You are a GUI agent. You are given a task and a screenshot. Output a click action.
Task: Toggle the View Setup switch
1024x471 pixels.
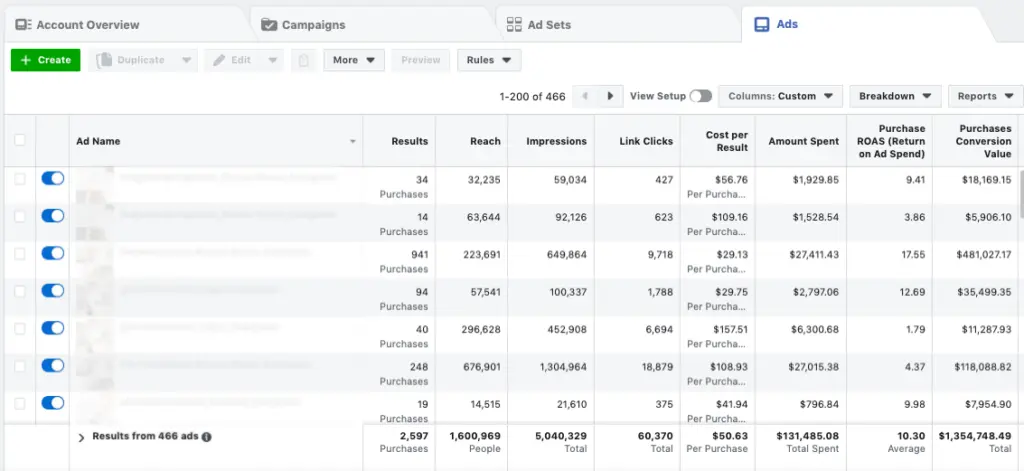pos(700,96)
